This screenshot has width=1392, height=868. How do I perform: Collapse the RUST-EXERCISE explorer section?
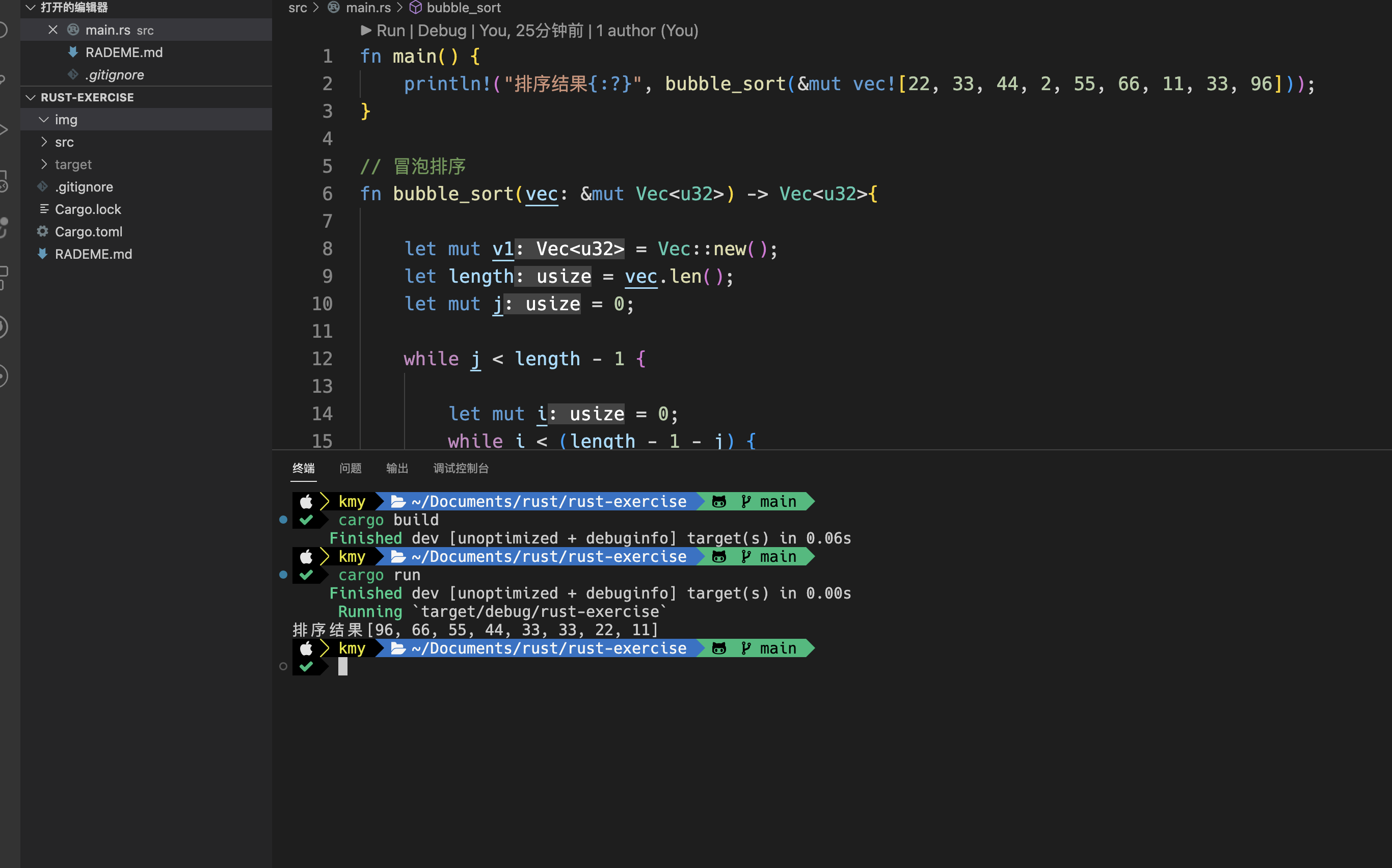coord(31,98)
